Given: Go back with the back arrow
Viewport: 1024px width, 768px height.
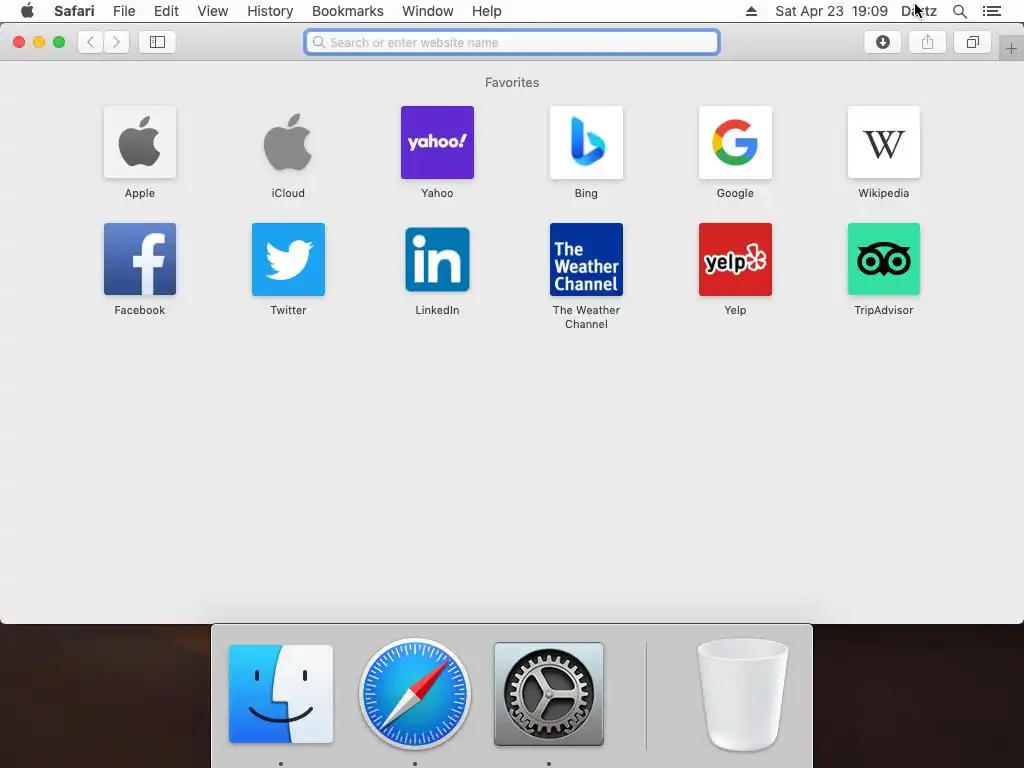Looking at the screenshot, I should (91, 42).
